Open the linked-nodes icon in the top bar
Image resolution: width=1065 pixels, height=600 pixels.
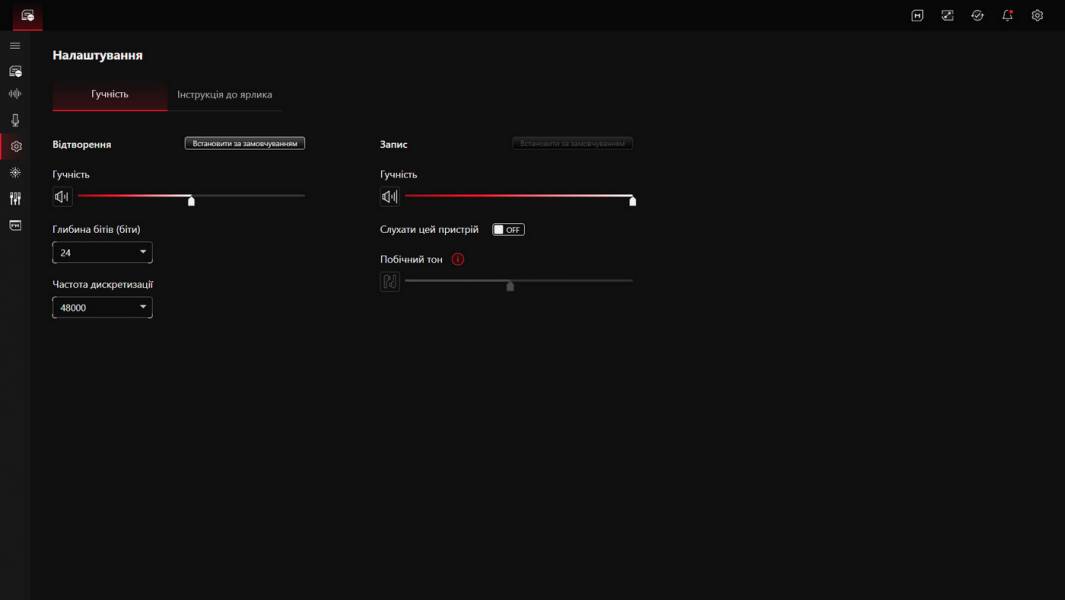coord(947,16)
